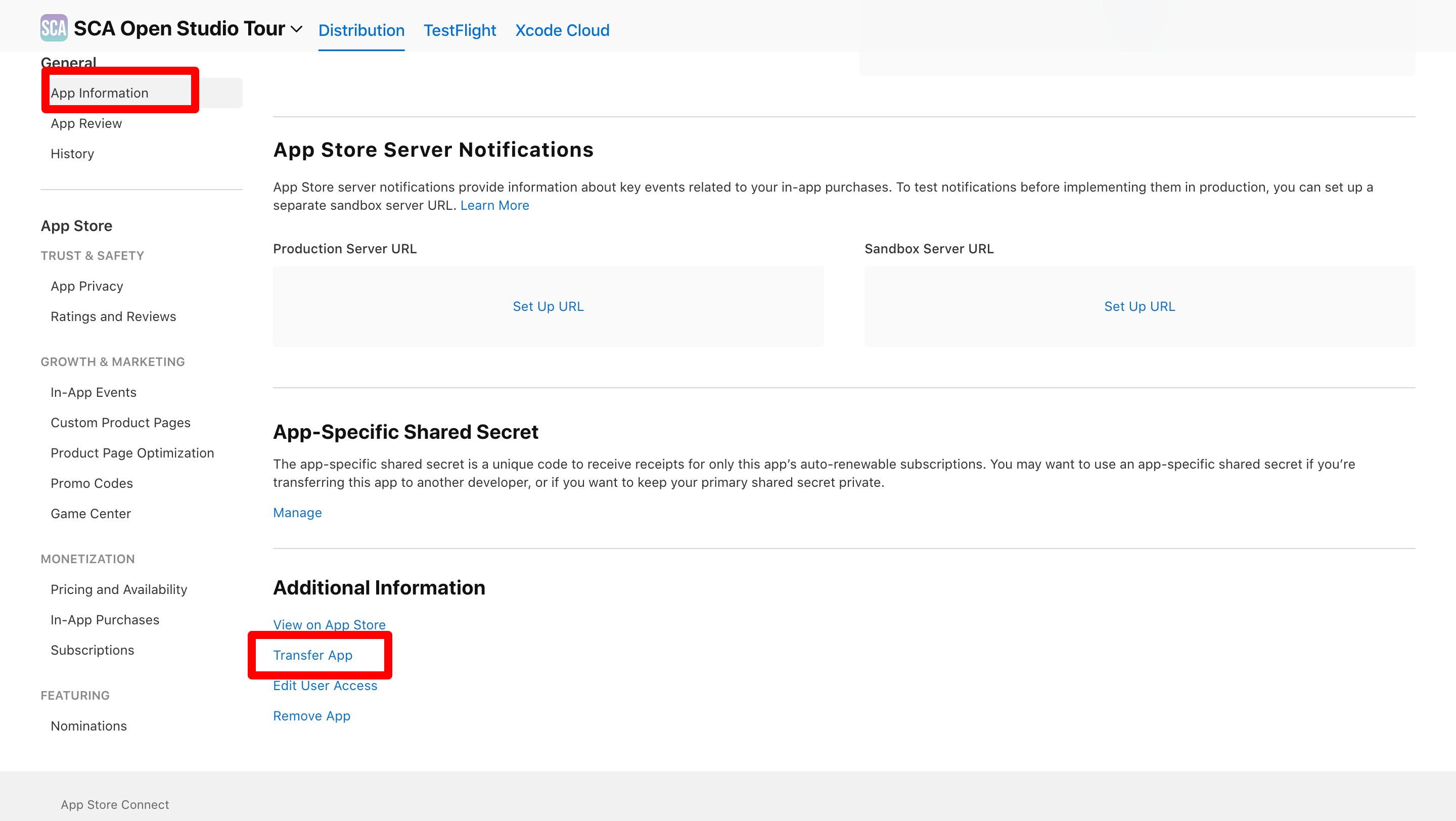
Task: Click the Remove App link
Action: pyautogui.click(x=311, y=716)
